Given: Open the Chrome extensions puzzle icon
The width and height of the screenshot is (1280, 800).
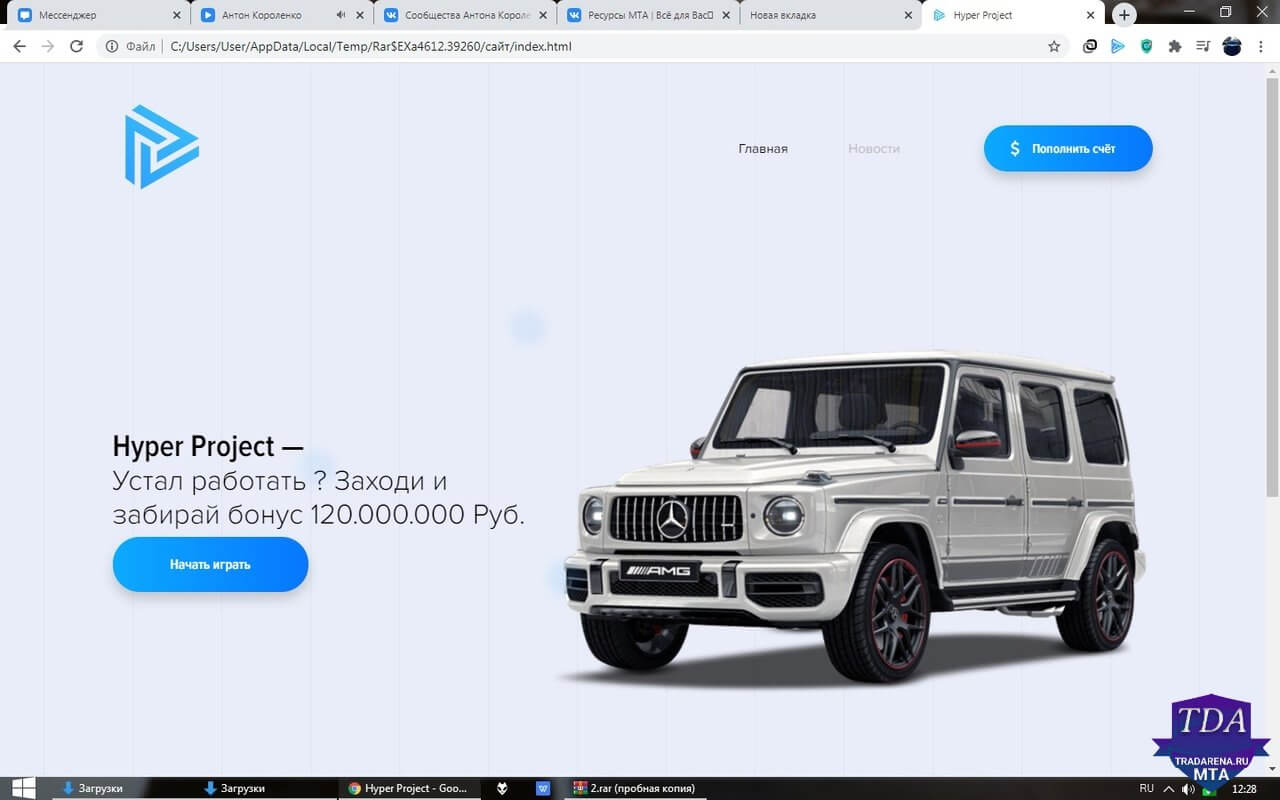Looking at the screenshot, I should pos(1175,46).
